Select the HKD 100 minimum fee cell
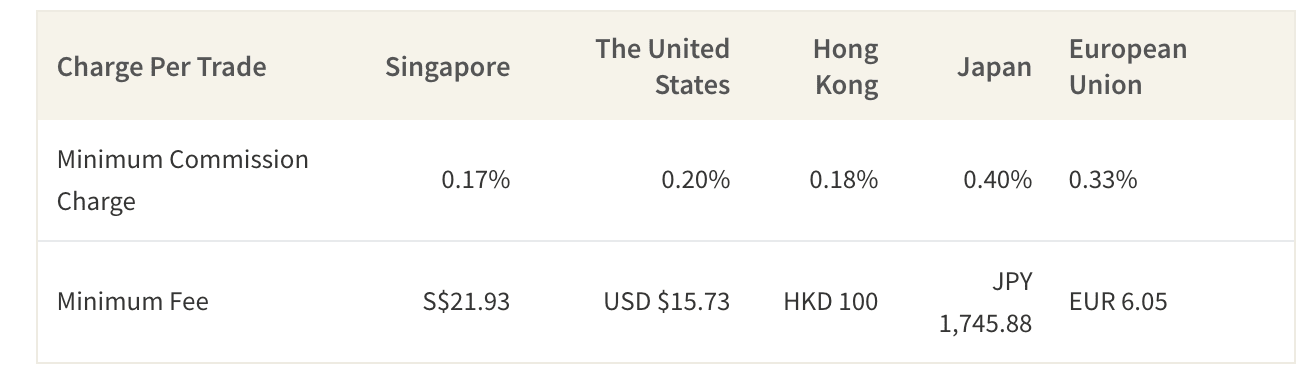 [x=831, y=301]
